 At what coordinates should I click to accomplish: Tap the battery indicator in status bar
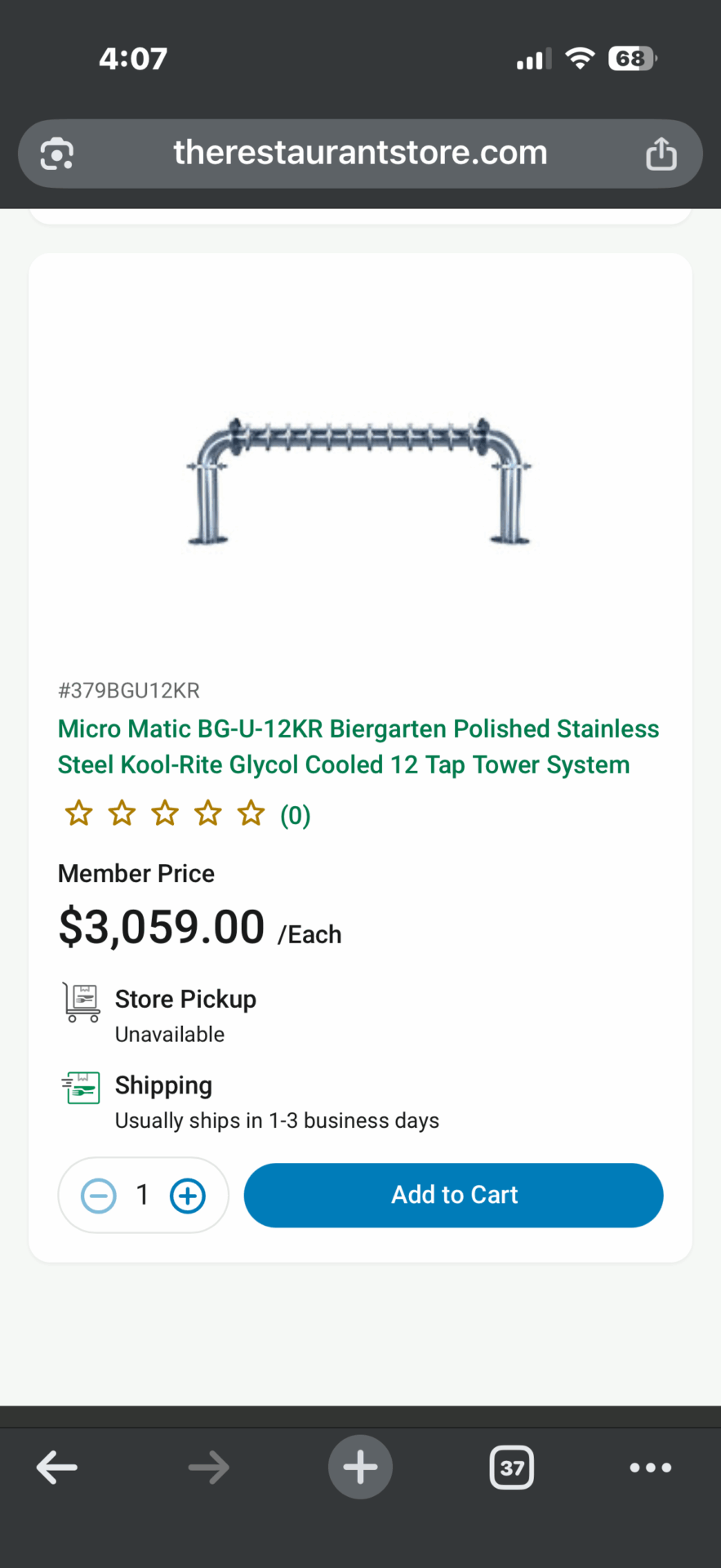click(632, 59)
